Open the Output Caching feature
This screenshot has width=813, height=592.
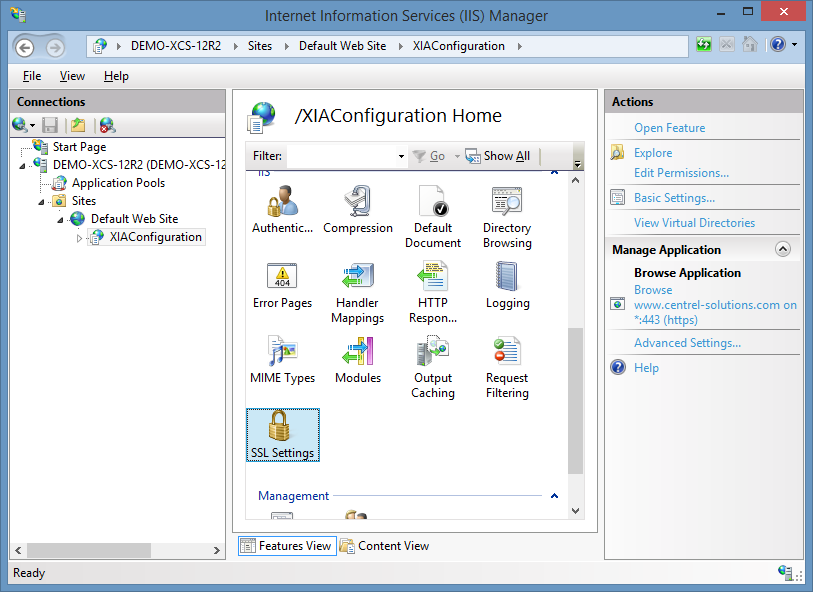[433, 367]
